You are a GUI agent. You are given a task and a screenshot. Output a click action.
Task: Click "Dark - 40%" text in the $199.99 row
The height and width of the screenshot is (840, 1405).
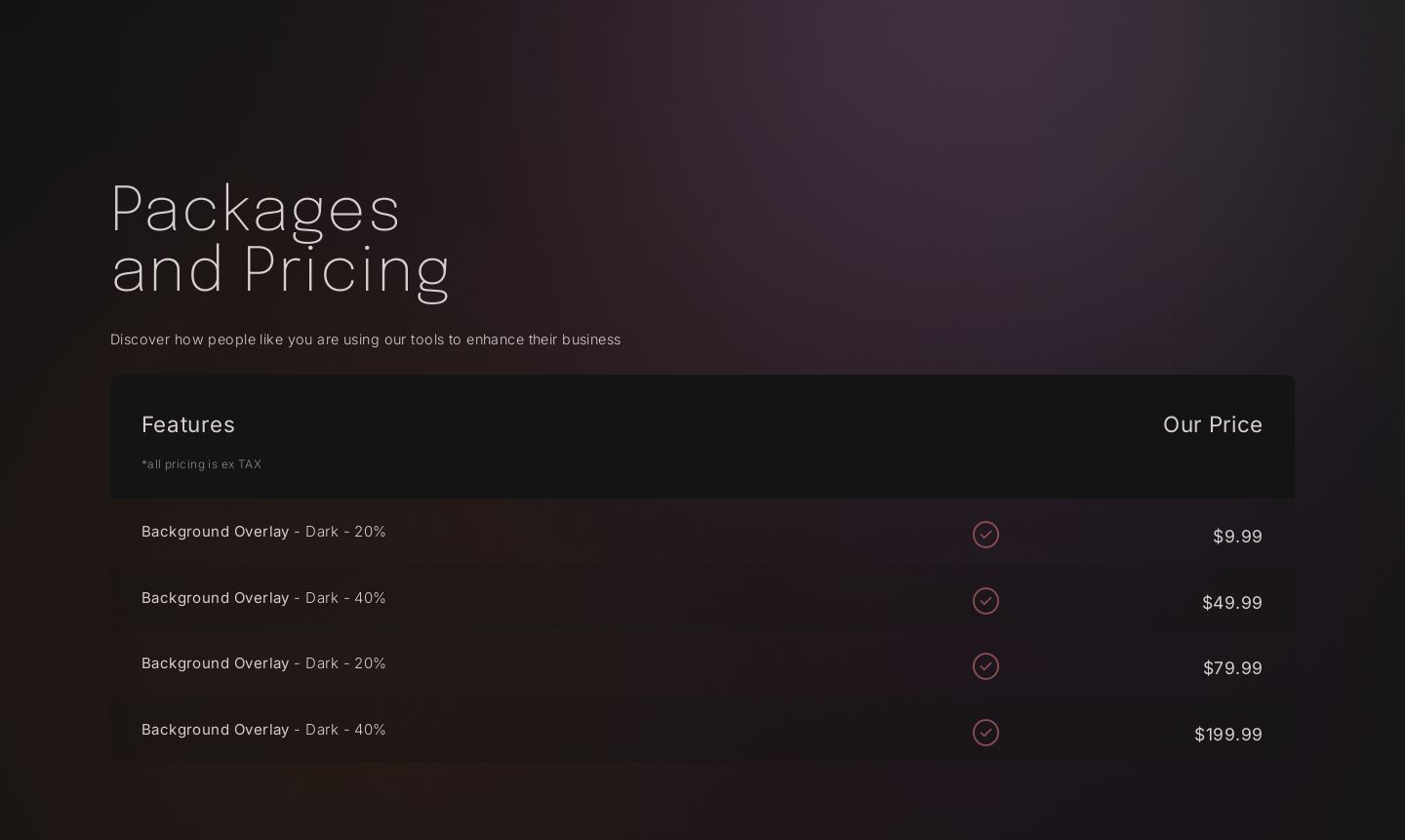345,730
